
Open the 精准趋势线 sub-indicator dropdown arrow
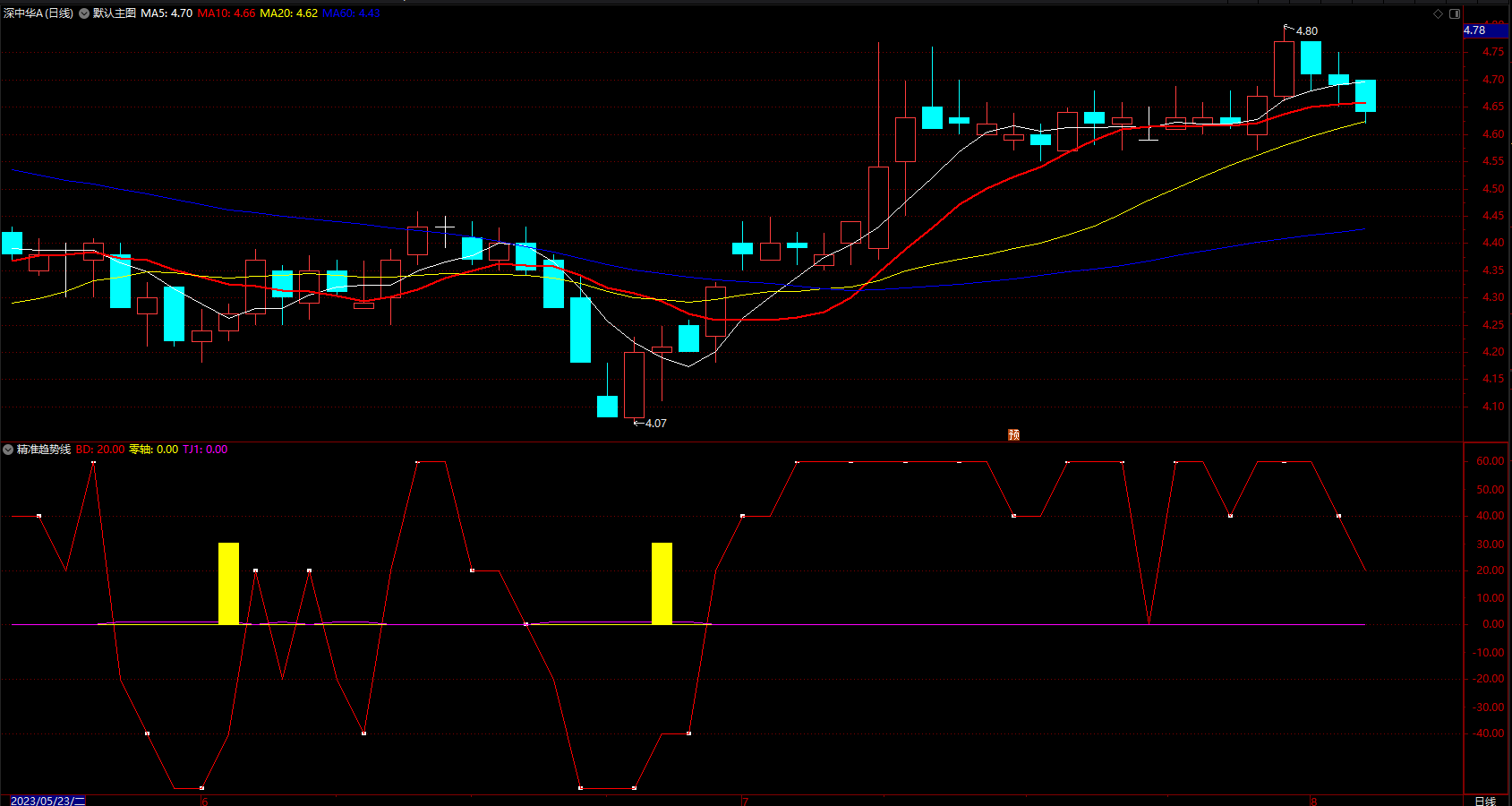[8, 450]
